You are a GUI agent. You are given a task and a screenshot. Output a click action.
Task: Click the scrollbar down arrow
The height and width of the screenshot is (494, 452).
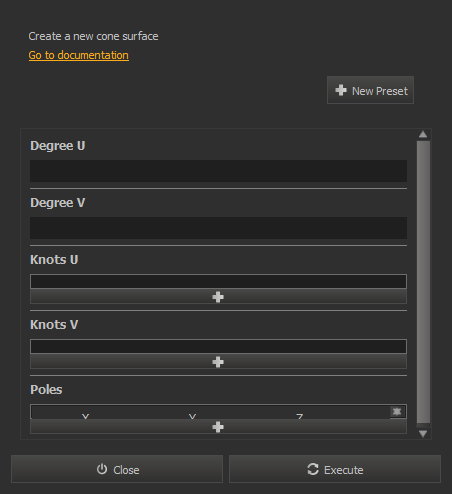[x=423, y=433]
